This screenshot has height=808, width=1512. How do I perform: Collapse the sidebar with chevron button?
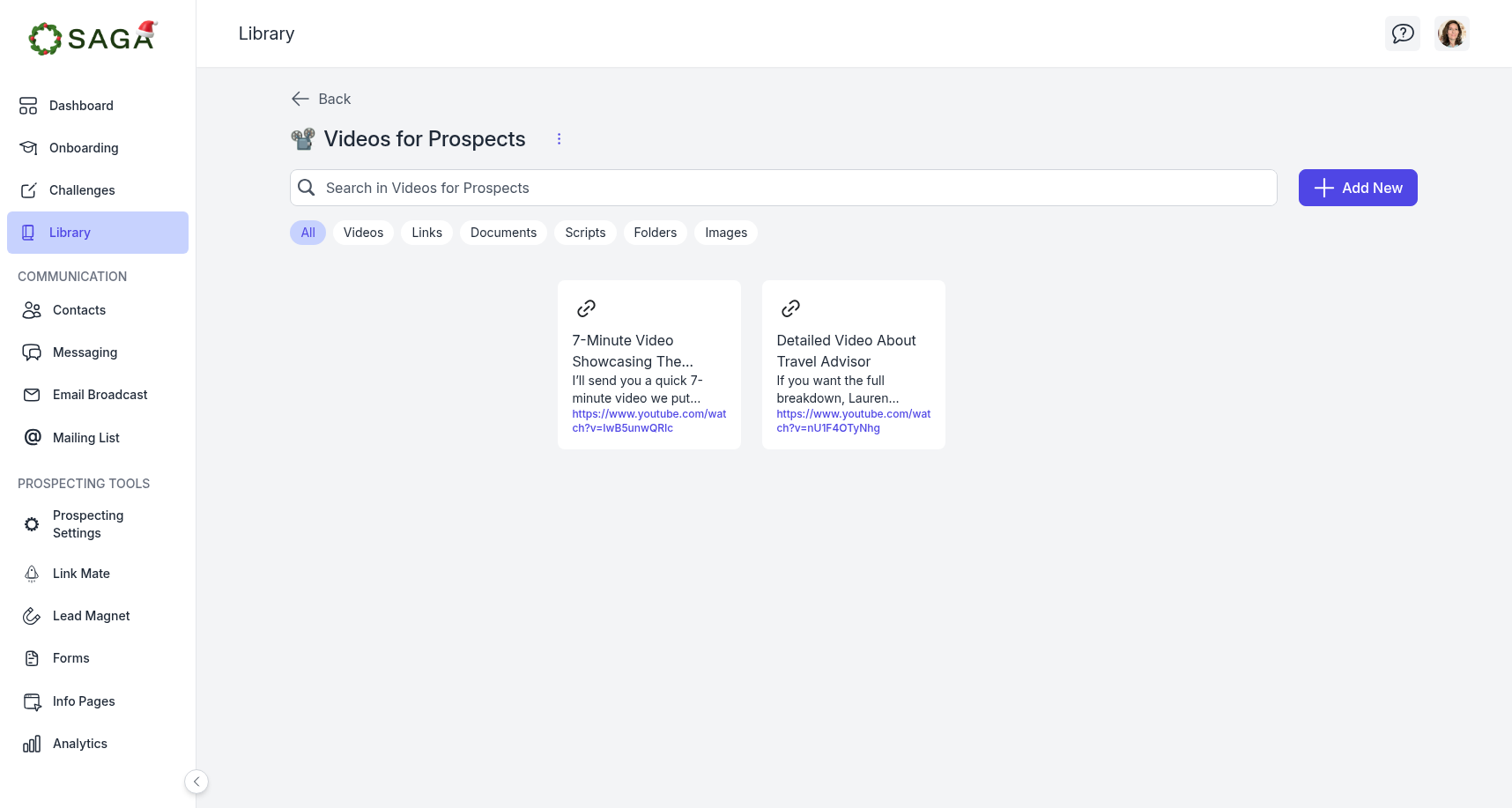click(196, 782)
